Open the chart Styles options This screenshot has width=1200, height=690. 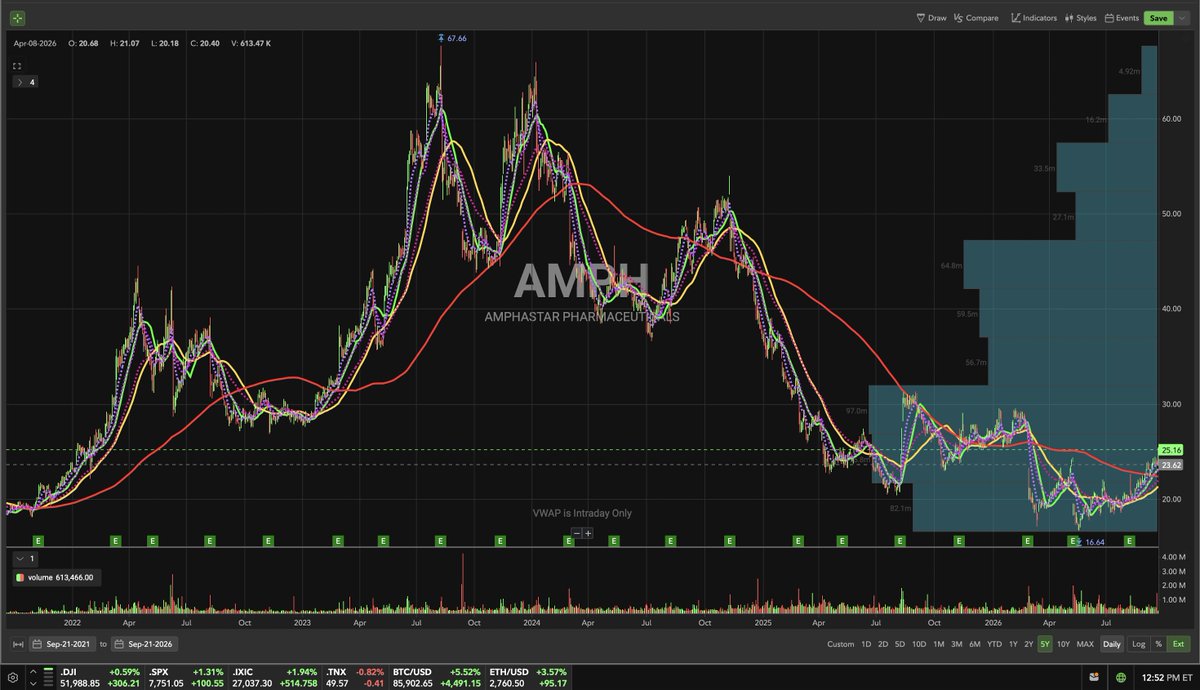[x=1081, y=18]
